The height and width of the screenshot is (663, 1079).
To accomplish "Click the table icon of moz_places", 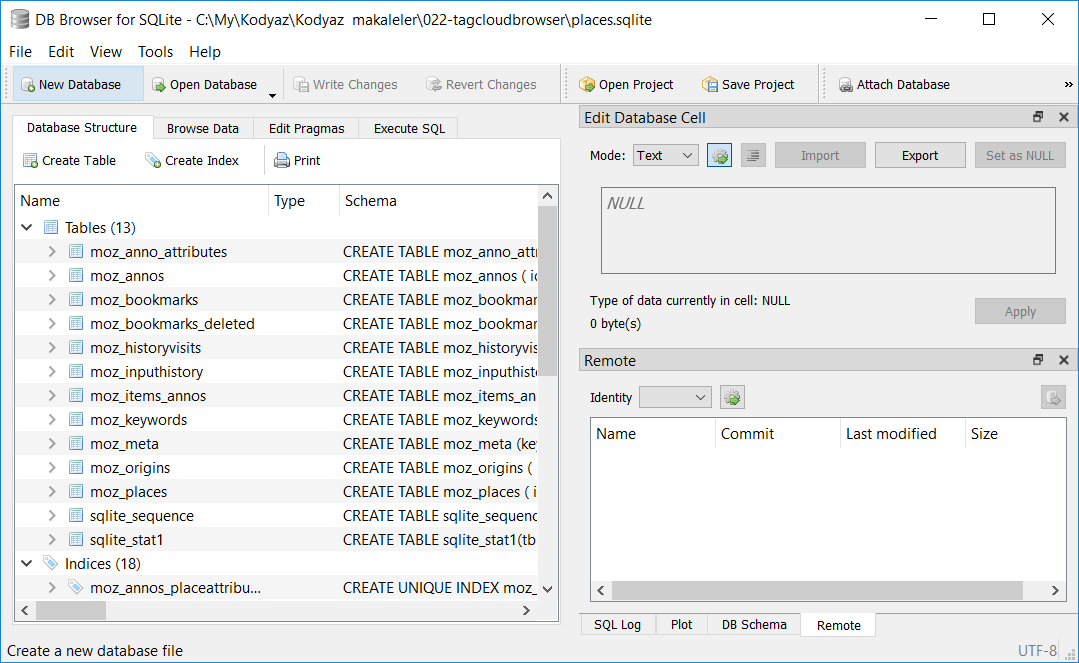I will 76,492.
